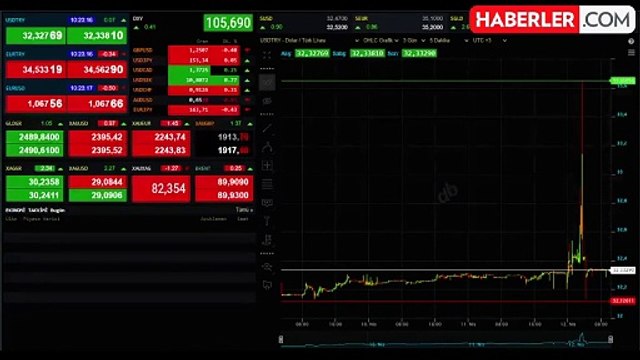Click the tile value 29,0844

pyautogui.click(x=98, y=182)
